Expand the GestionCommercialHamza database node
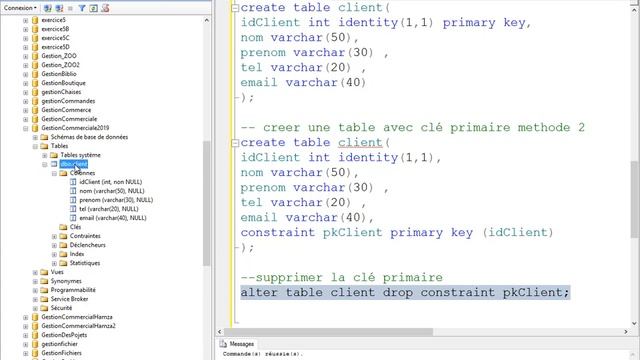This screenshot has width=640, height=360. click(26, 317)
